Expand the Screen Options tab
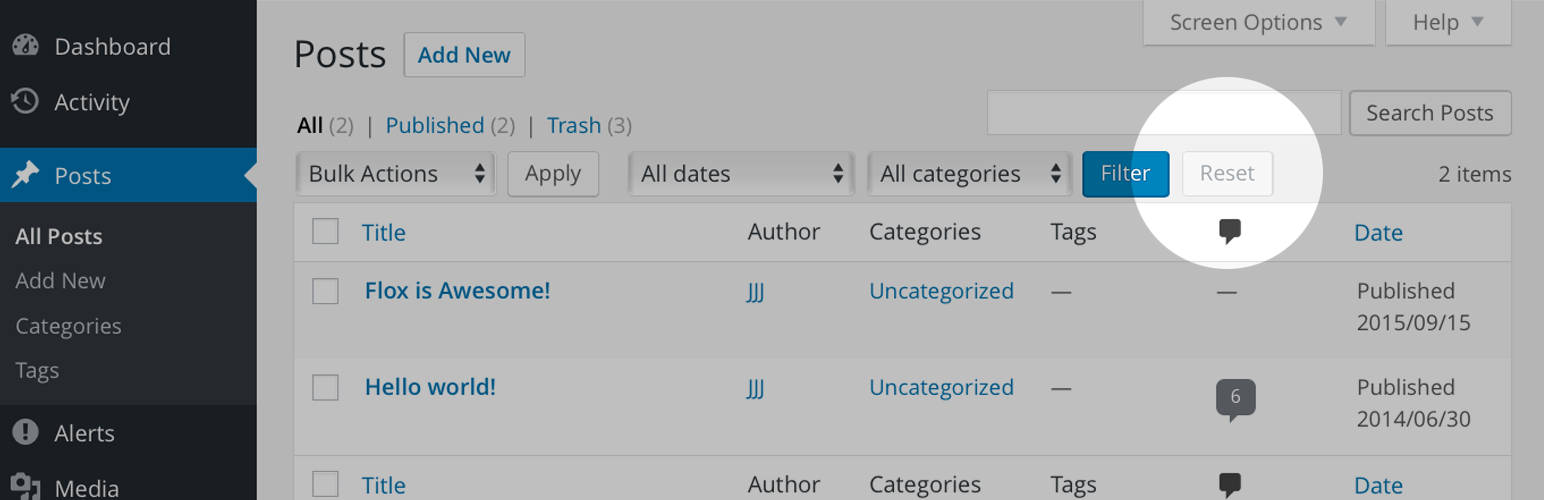This screenshot has width=1544, height=500. tap(1258, 22)
